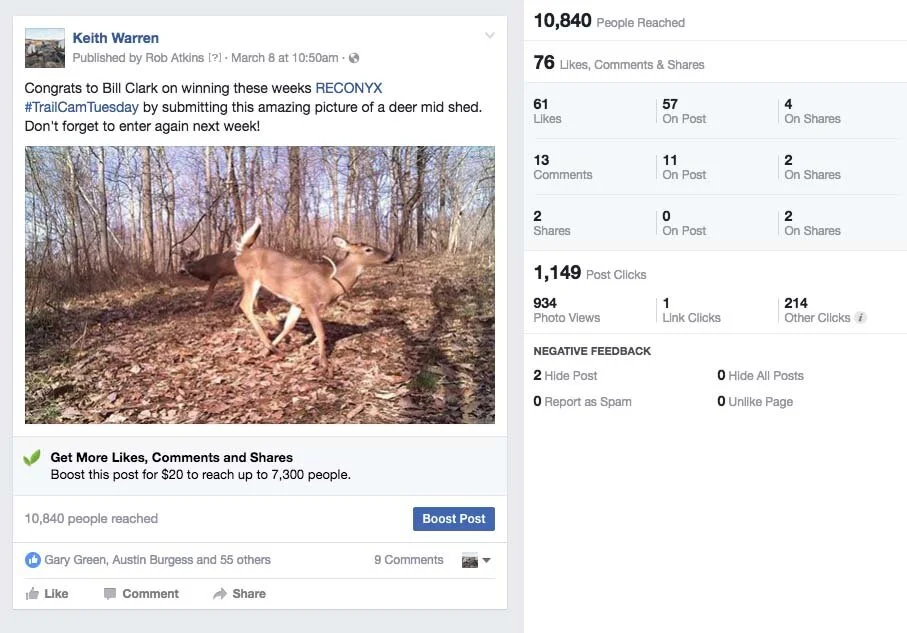Viewport: 907px width, 633px height.
Task: Click the Share arrow icon
Action: point(220,594)
